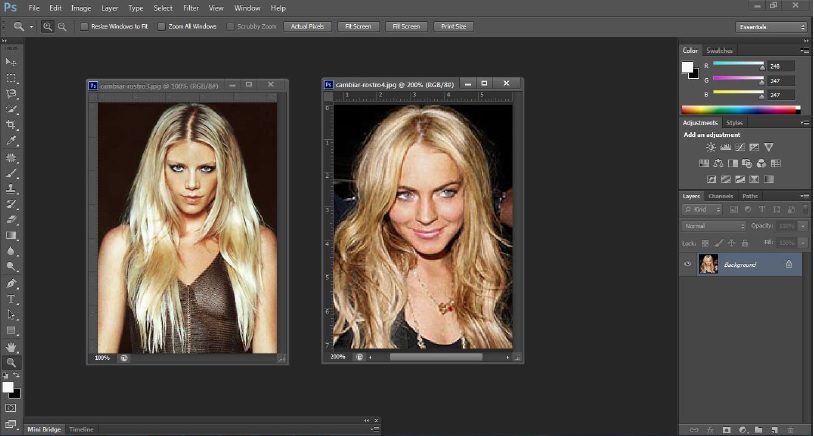Switch to the Channels tab

click(x=720, y=196)
